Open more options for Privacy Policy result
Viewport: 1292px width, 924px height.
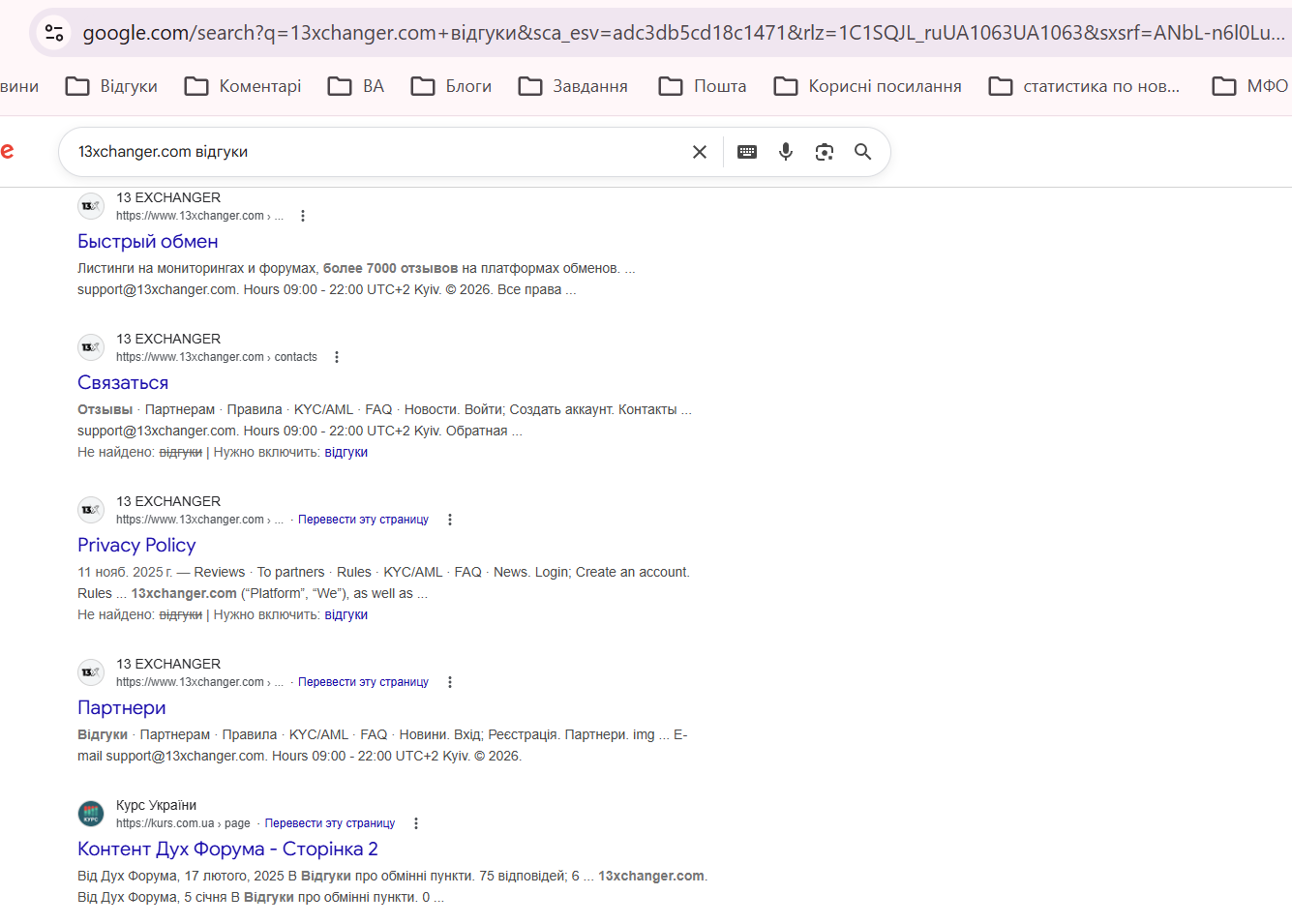(x=450, y=520)
